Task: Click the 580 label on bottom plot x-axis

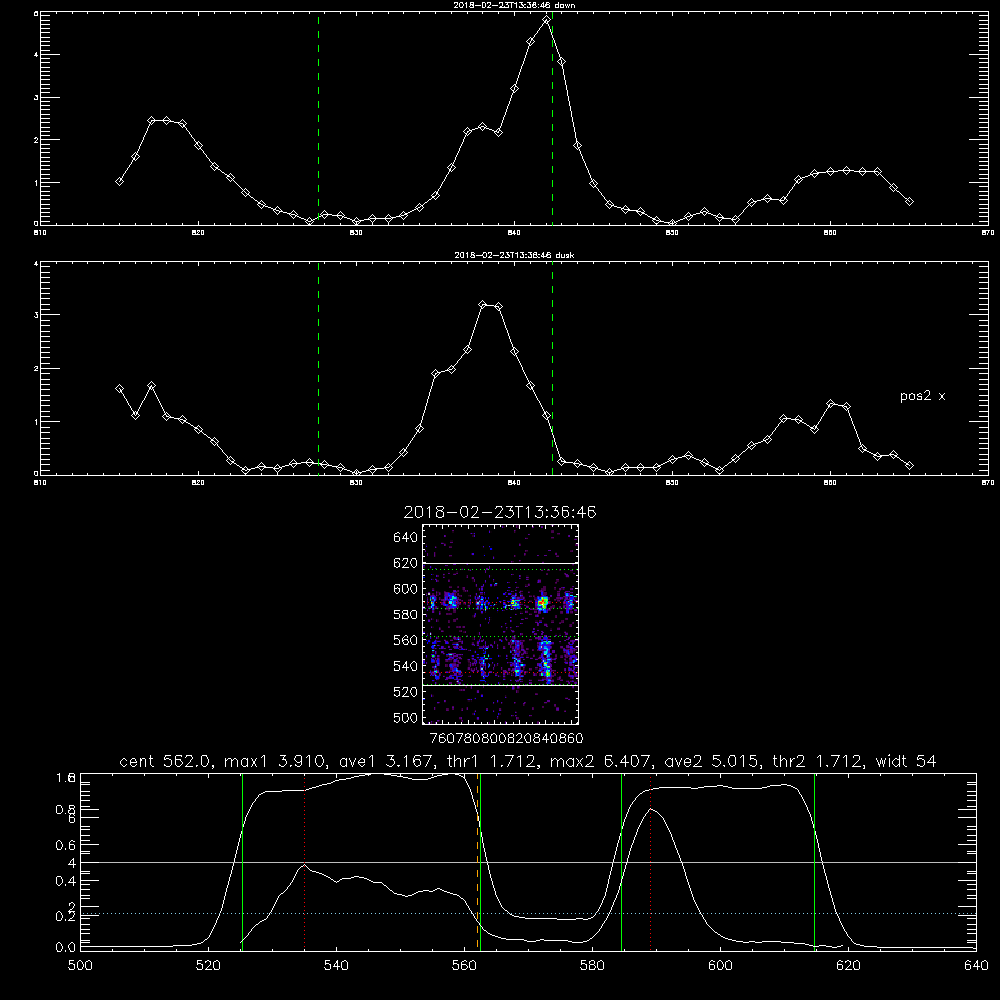Action: 592,965
